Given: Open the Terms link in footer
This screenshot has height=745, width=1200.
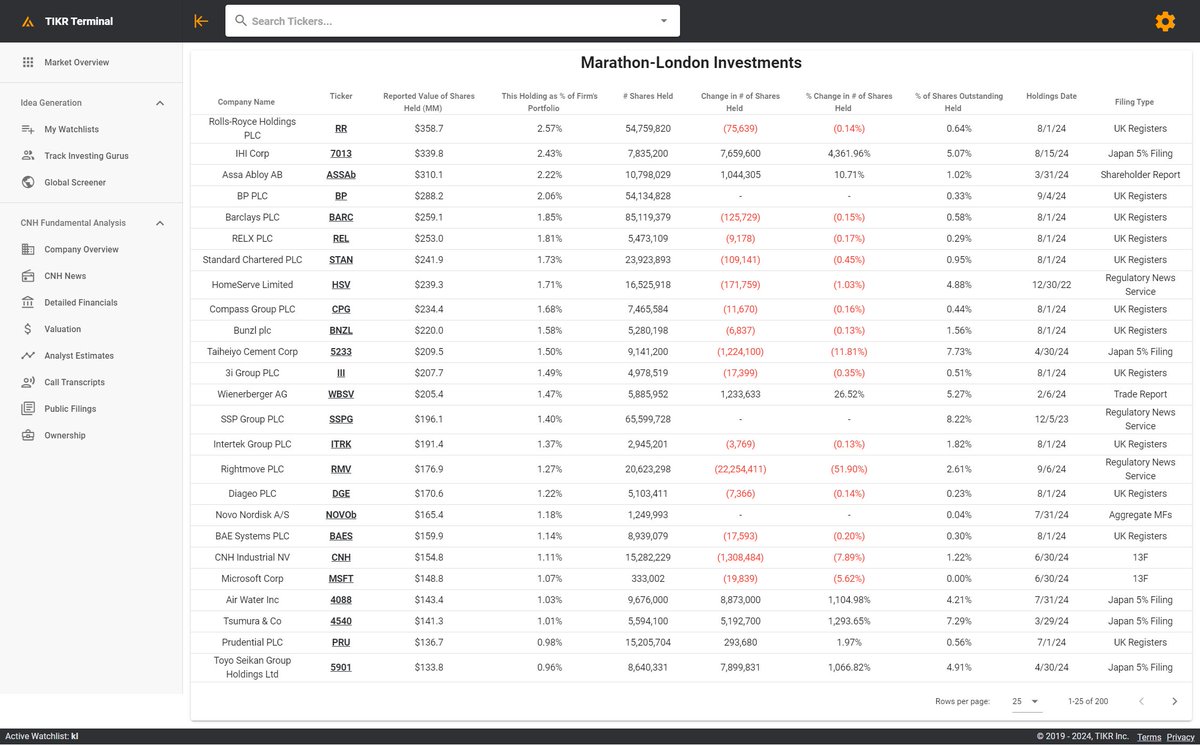Looking at the screenshot, I should click(x=1149, y=737).
